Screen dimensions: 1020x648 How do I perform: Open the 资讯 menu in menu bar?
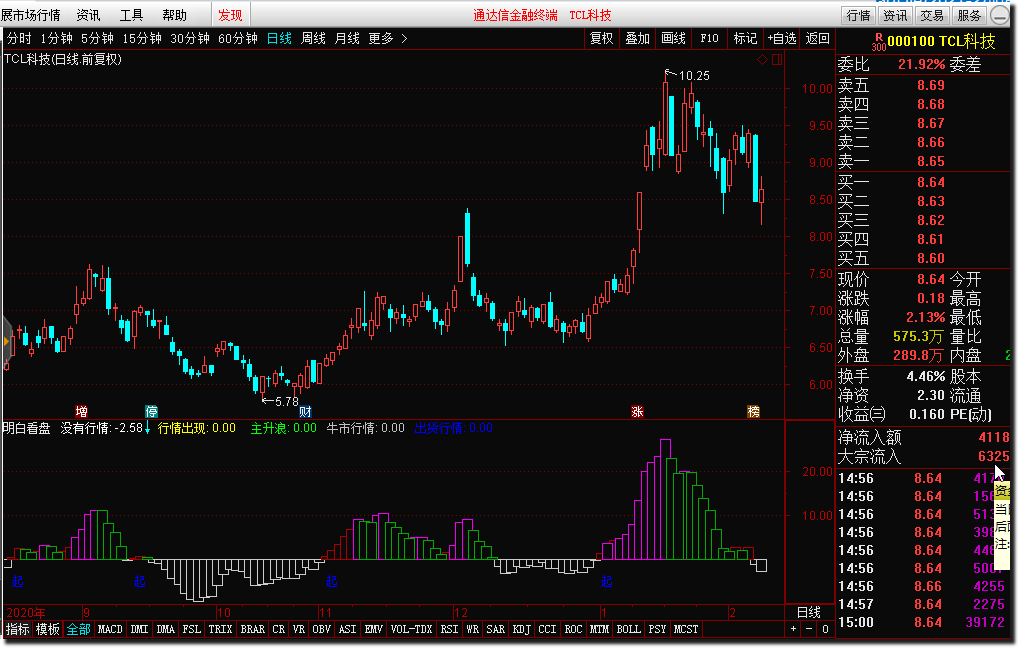[x=88, y=15]
